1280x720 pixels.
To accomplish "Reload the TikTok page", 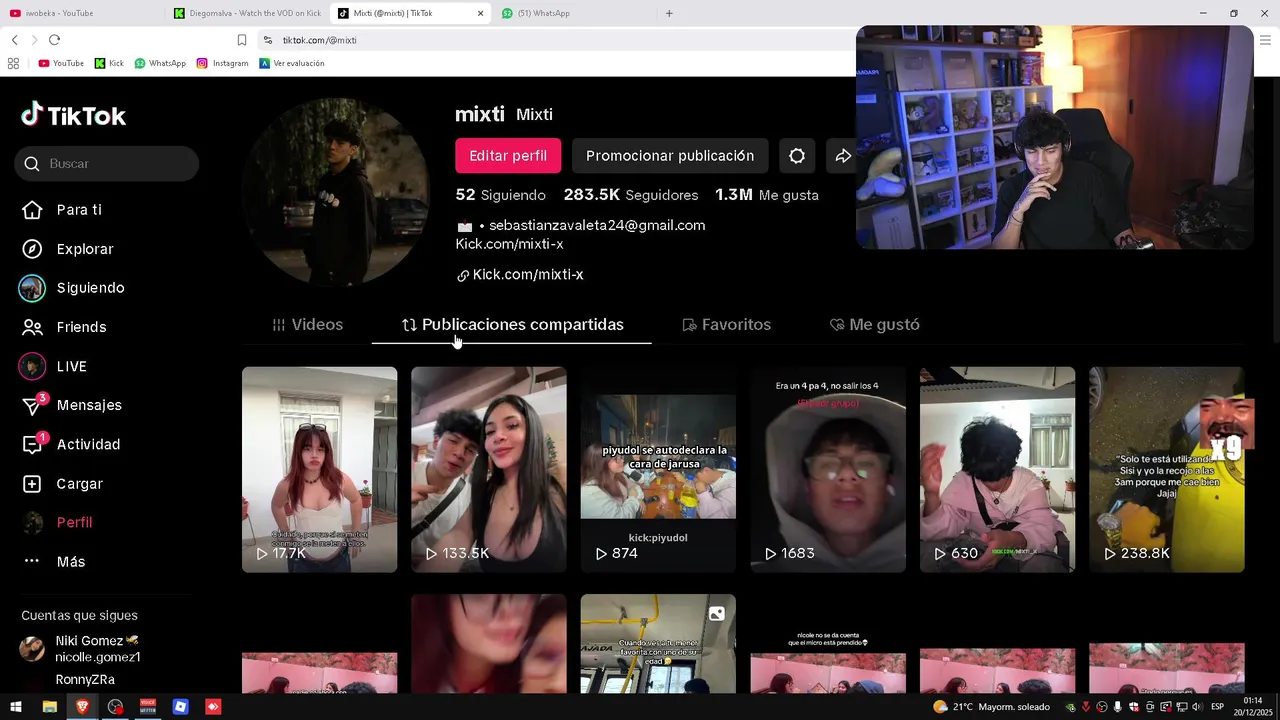I will [54, 40].
